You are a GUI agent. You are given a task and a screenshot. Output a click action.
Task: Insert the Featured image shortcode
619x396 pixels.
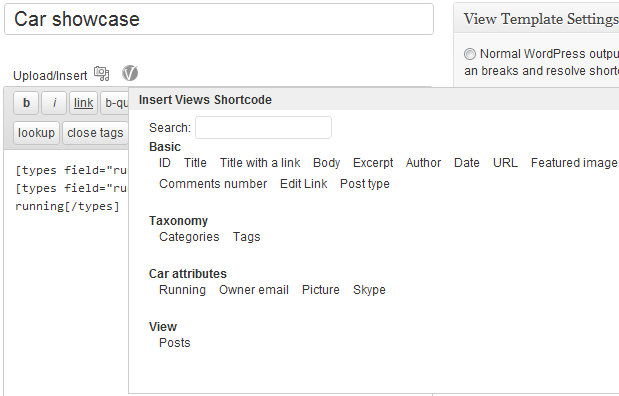pos(574,163)
